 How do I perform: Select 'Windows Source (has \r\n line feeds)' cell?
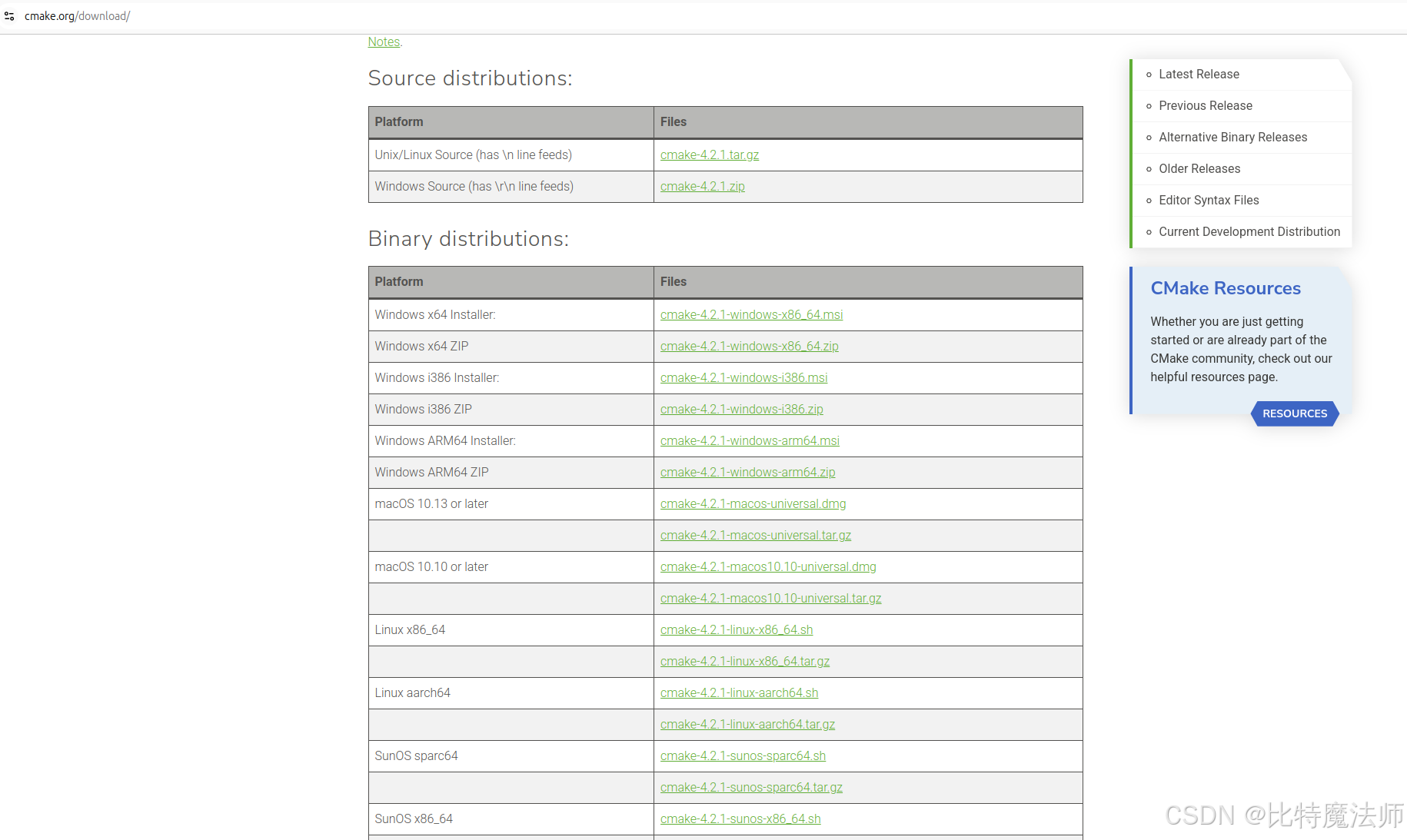[511, 187]
